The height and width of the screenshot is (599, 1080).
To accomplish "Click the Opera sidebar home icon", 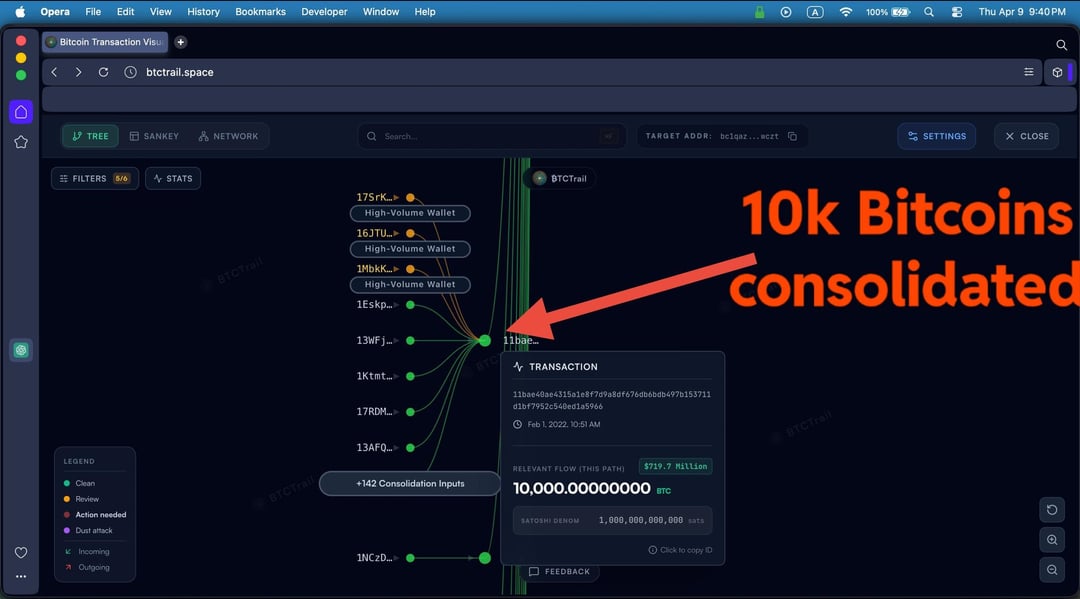I will pyautogui.click(x=21, y=112).
